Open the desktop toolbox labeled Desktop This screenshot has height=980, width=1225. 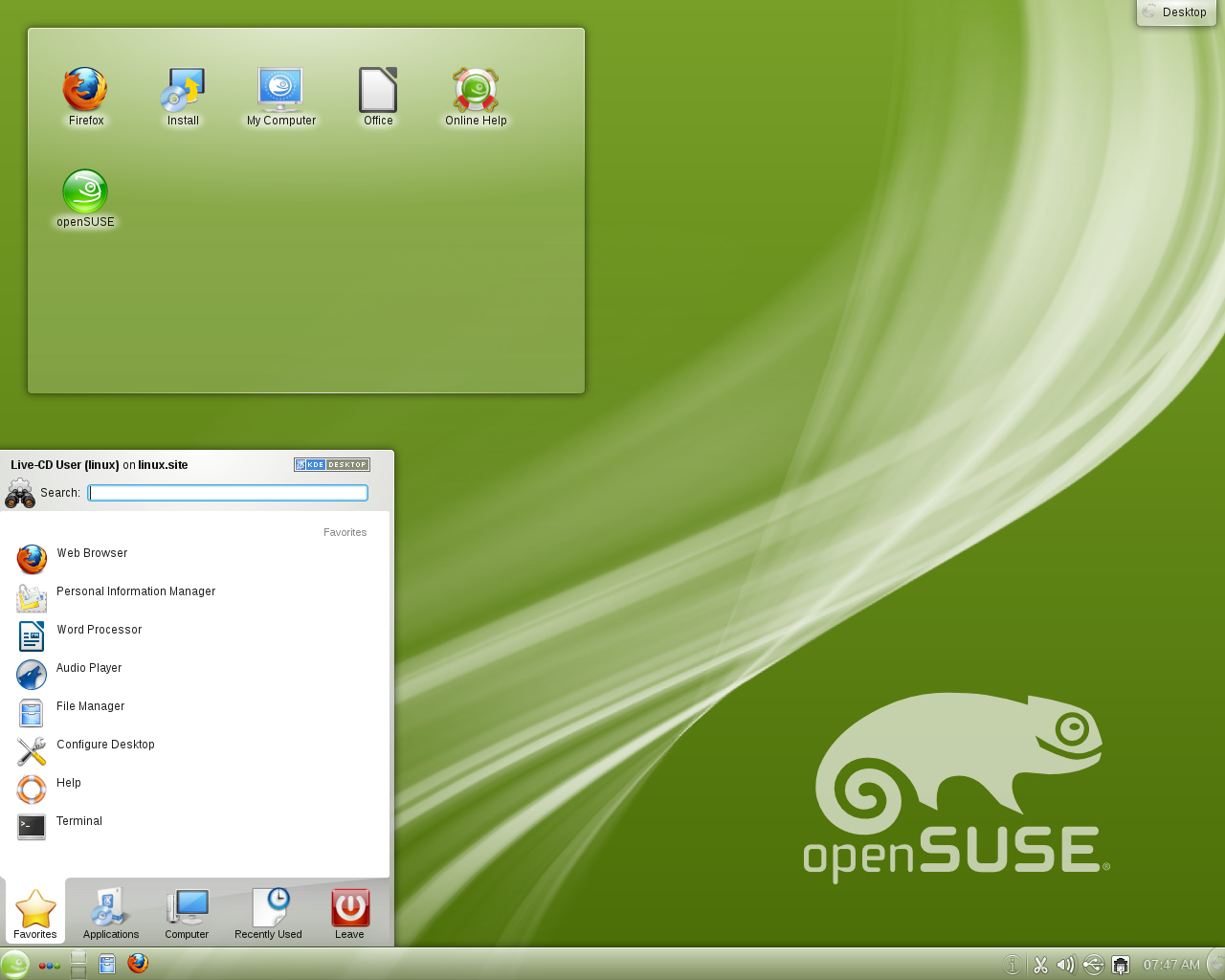pyautogui.click(x=1175, y=12)
